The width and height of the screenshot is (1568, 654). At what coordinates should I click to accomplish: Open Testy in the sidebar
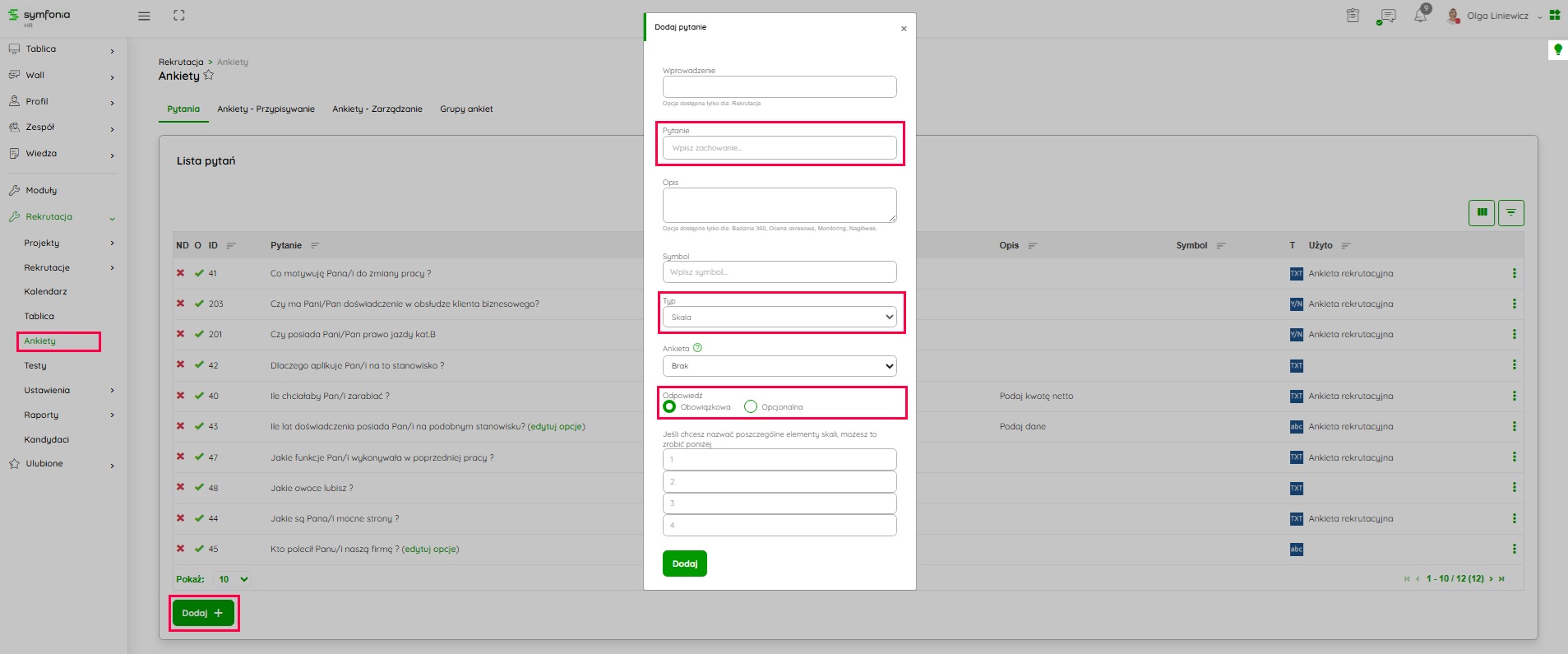[35, 365]
